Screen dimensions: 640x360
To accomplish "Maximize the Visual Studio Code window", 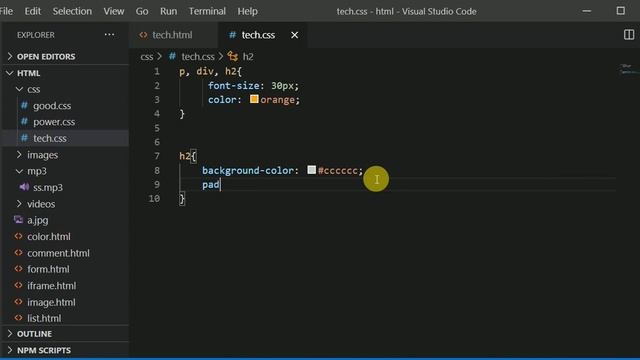I will point(620,11).
